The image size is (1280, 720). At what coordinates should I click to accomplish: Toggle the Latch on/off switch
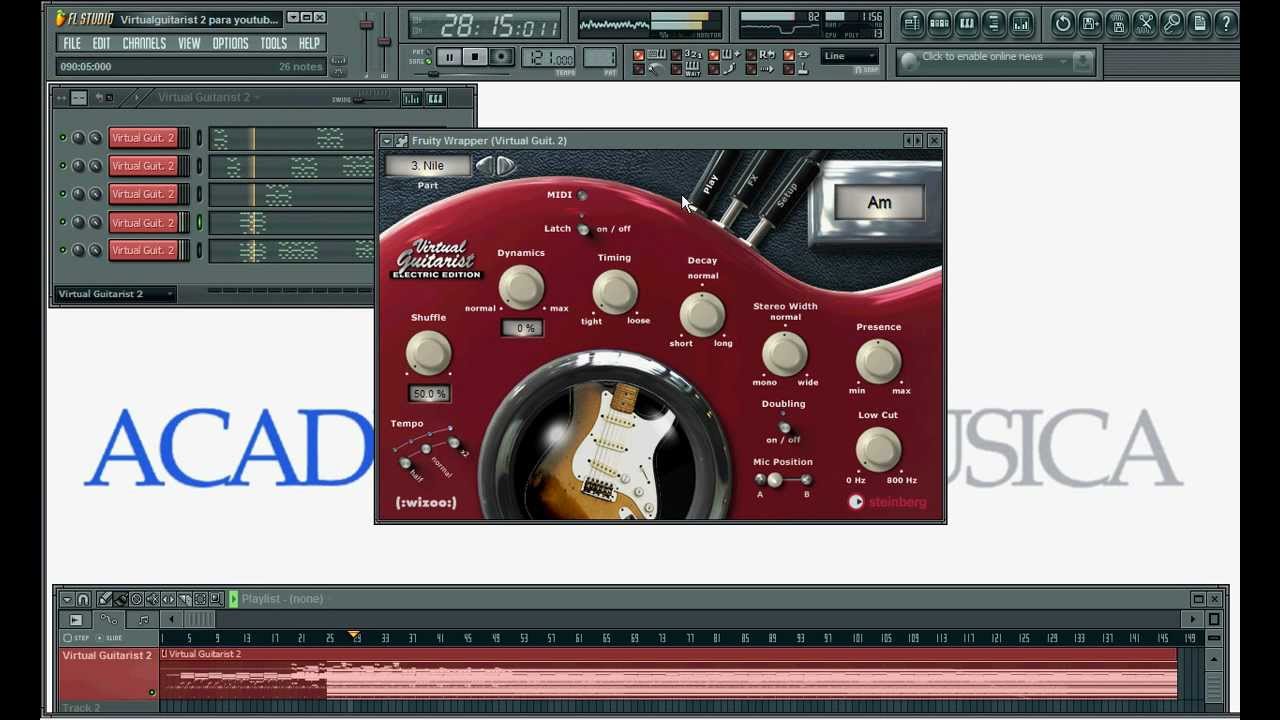[x=583, y=229]
